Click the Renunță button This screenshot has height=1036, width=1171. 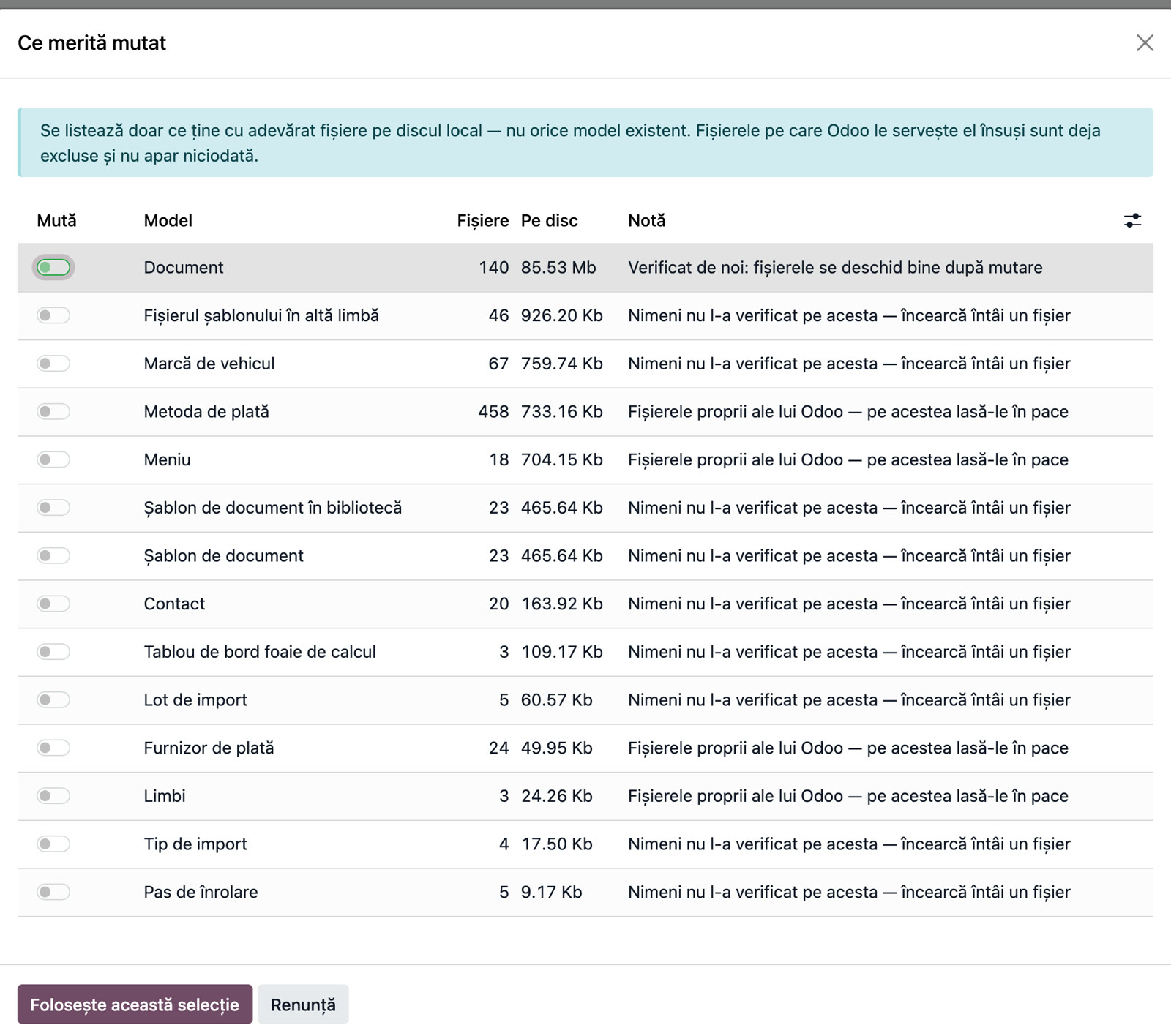coord(303,1005)
